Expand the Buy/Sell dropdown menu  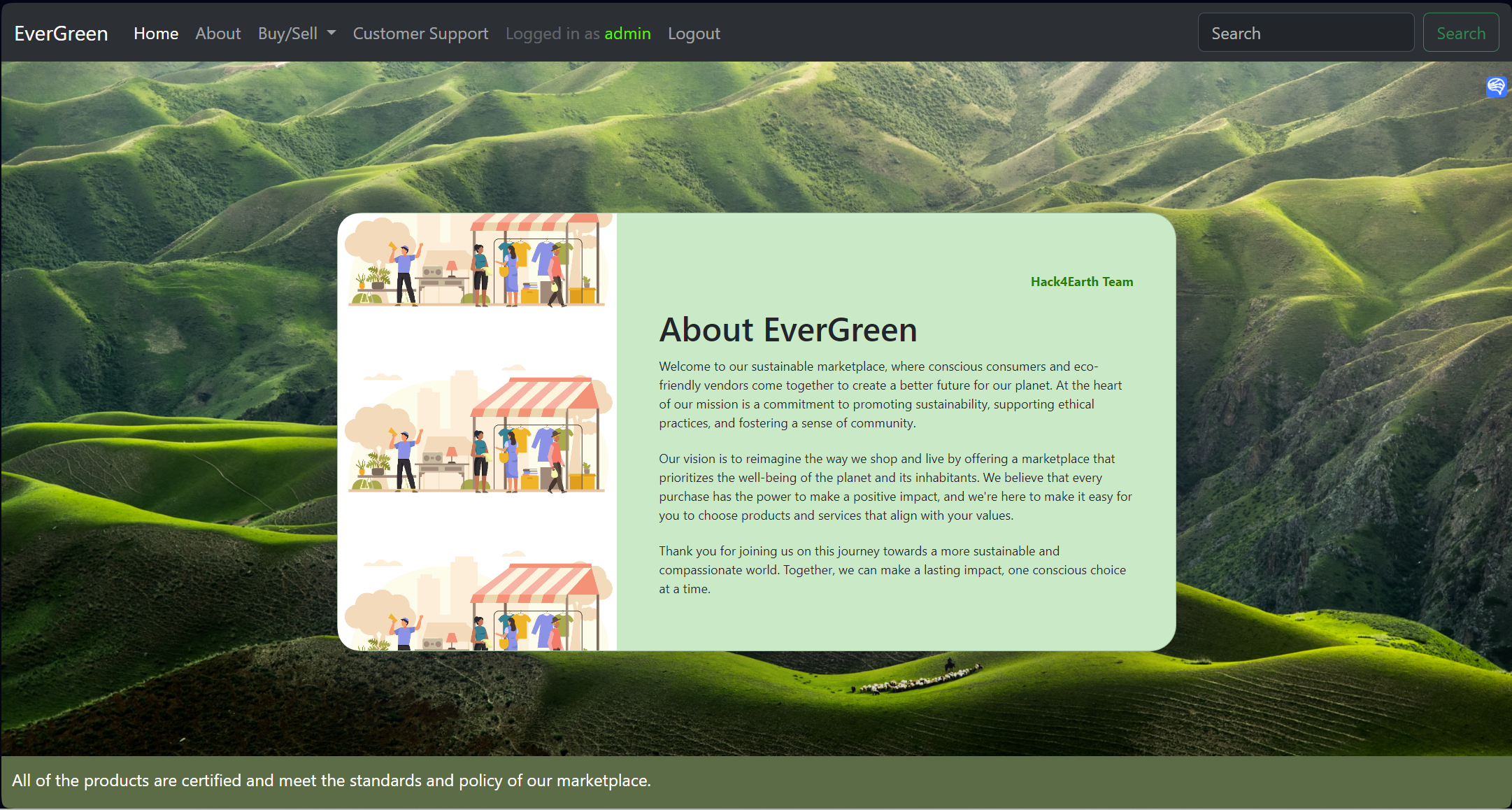(x=288, y=34)
